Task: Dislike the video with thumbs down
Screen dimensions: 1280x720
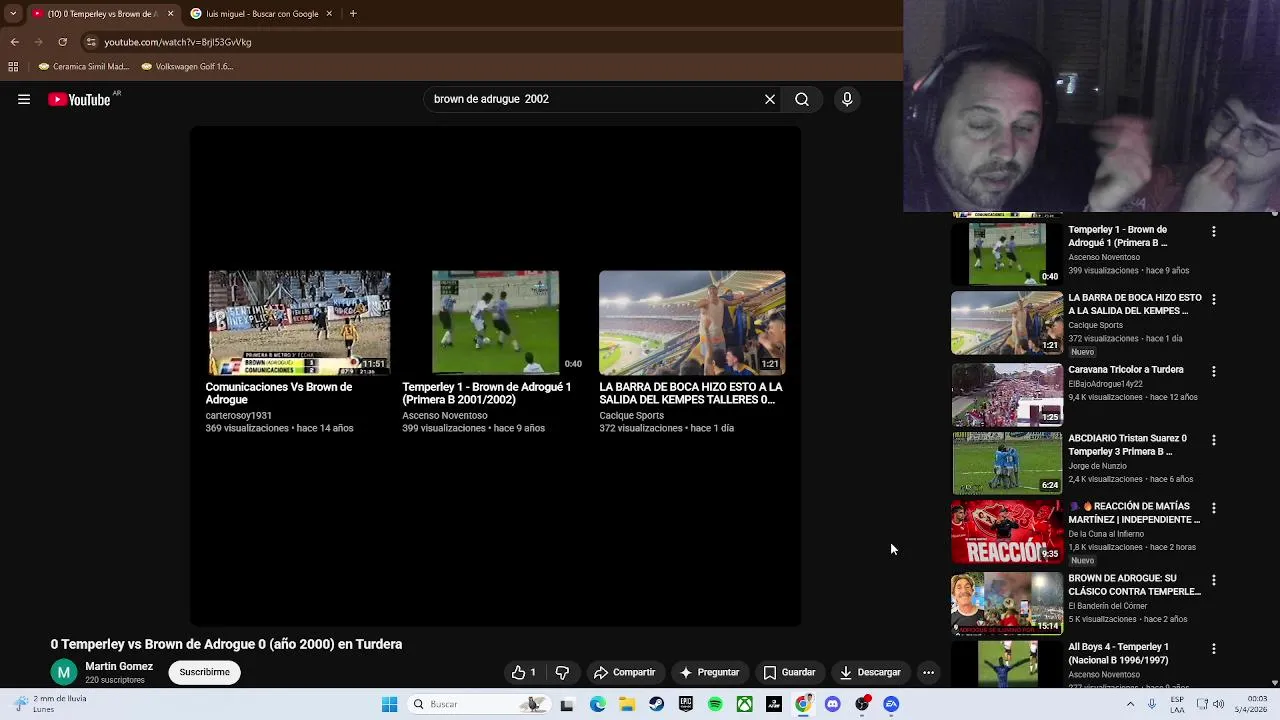Action: click(562, 672)
